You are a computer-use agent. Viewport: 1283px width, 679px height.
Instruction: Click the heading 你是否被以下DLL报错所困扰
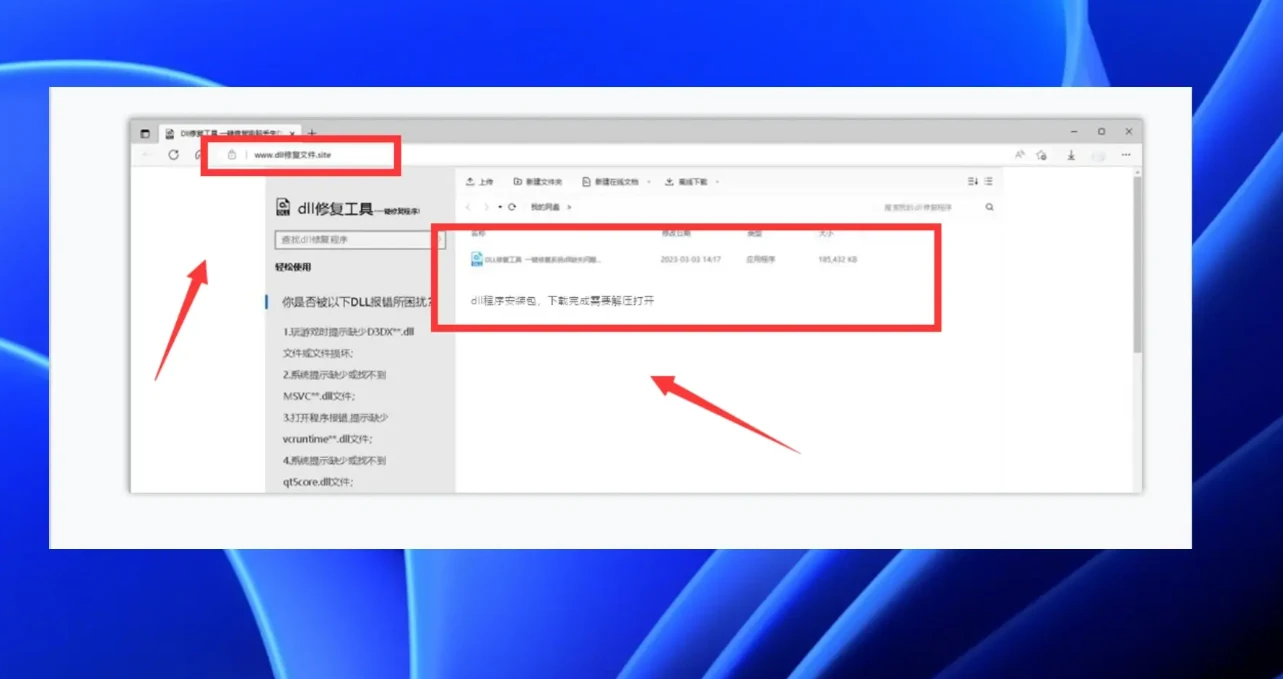click(x=359, y=301)
